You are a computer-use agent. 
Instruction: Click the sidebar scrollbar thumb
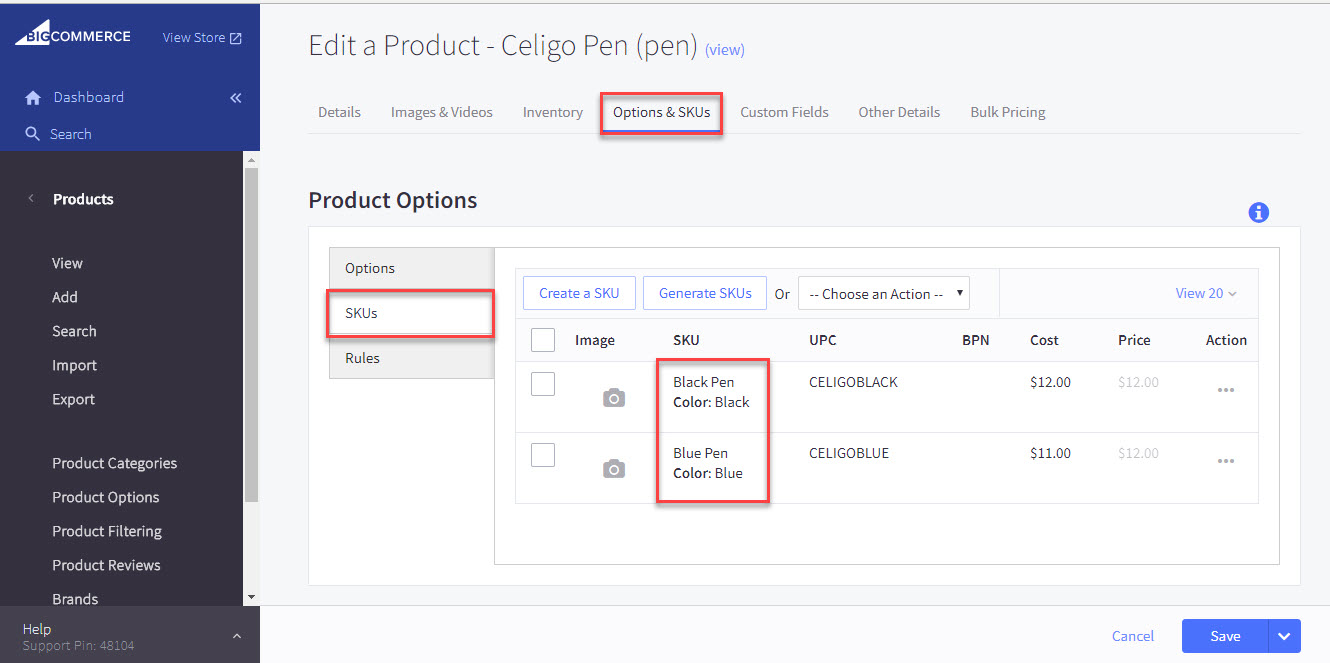[x=251, y=334]
